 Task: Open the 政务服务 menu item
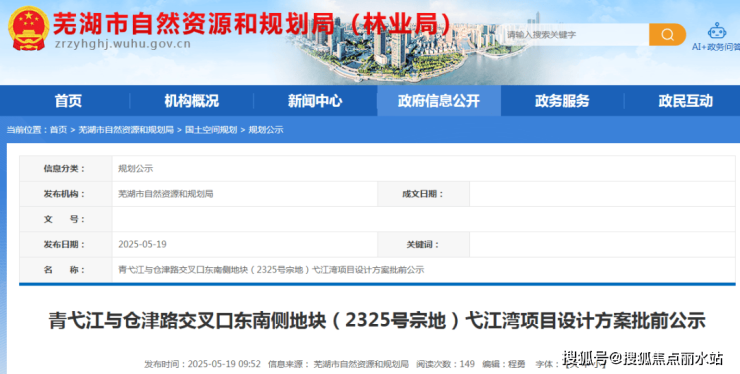pos(562,101)
